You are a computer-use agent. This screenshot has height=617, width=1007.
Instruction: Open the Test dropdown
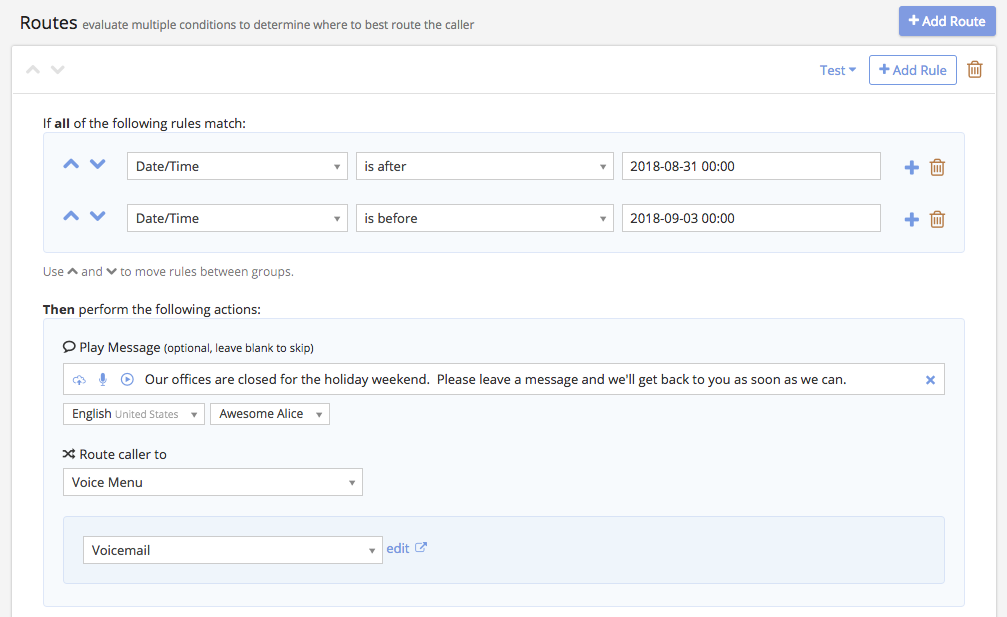(837, 70)
